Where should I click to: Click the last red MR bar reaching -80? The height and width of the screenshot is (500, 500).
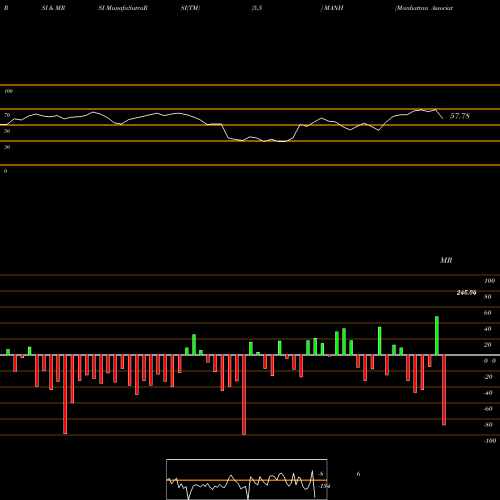tap(444, 390)
